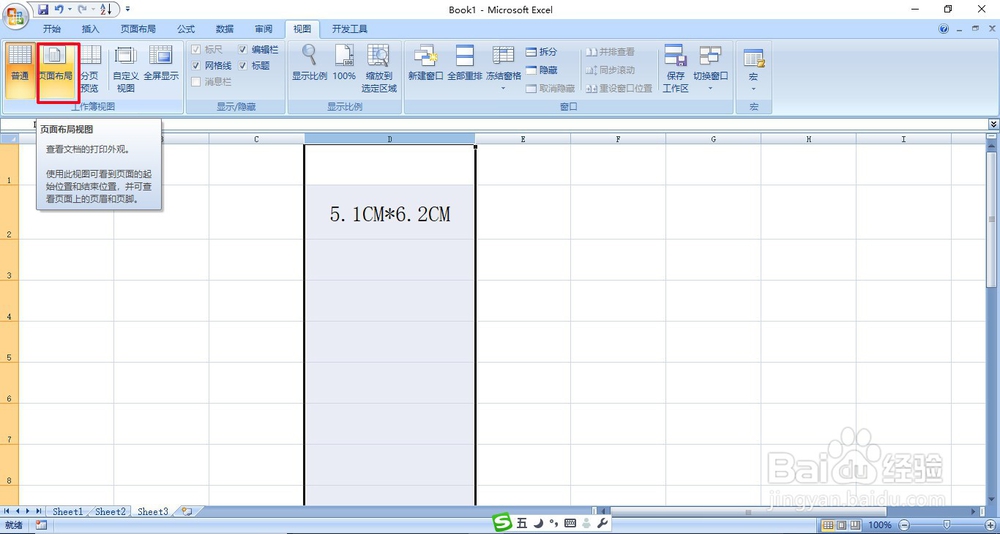Save Workspace (保存工作区)
The image size is (1000, 534).
675,70
